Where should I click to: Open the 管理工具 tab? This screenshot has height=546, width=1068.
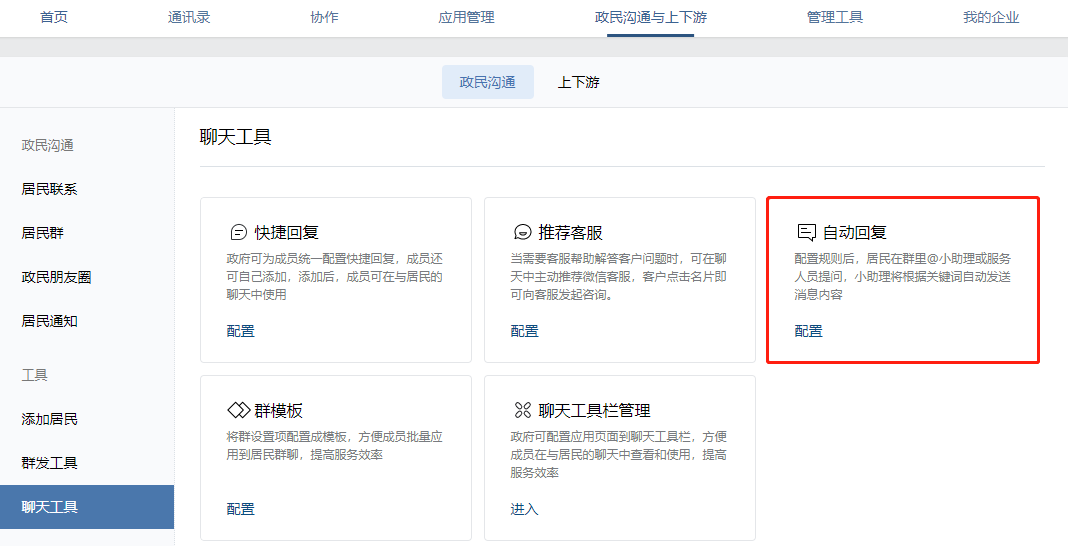point(835,18)
